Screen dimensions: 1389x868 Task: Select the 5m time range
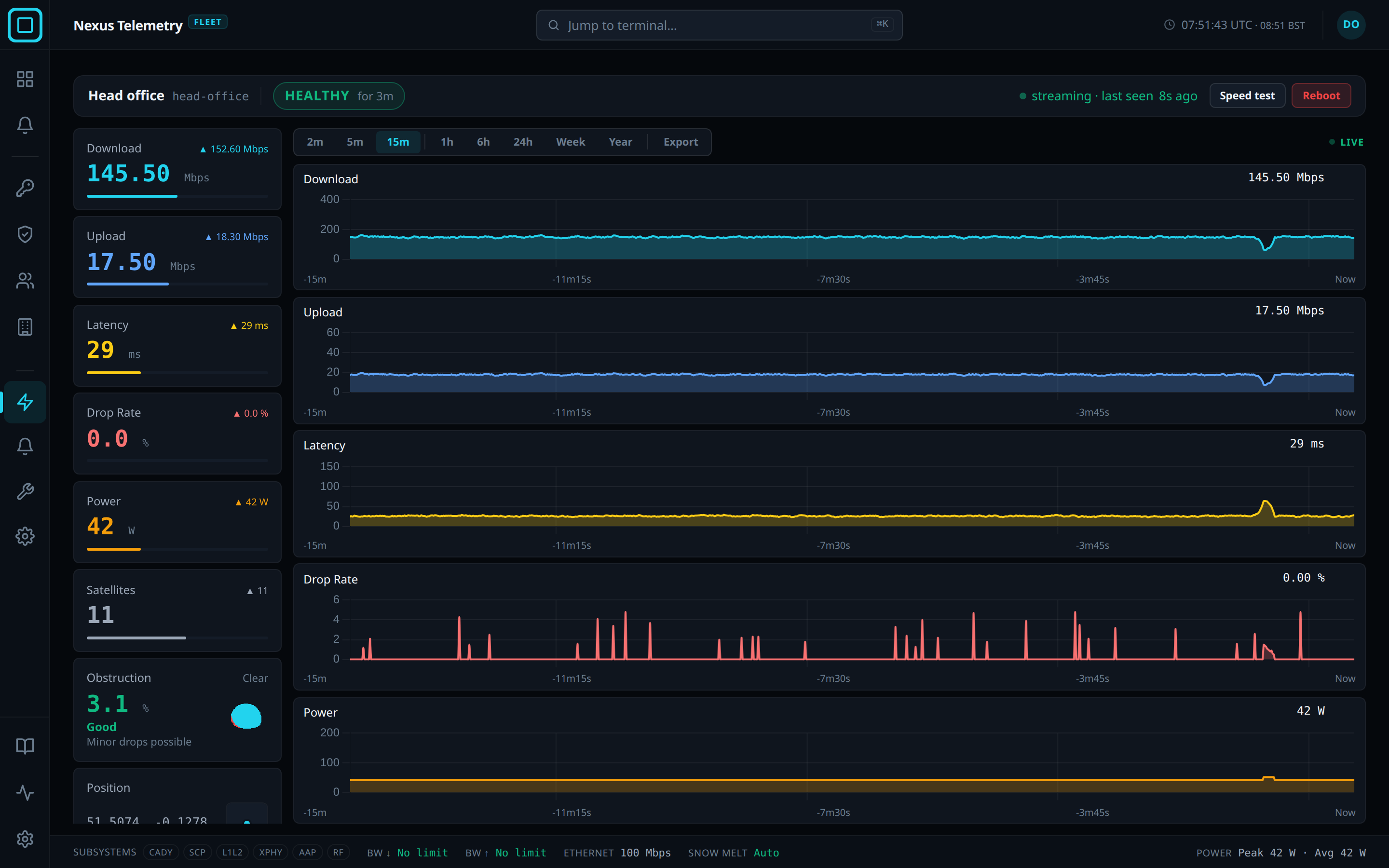(354, 142)
